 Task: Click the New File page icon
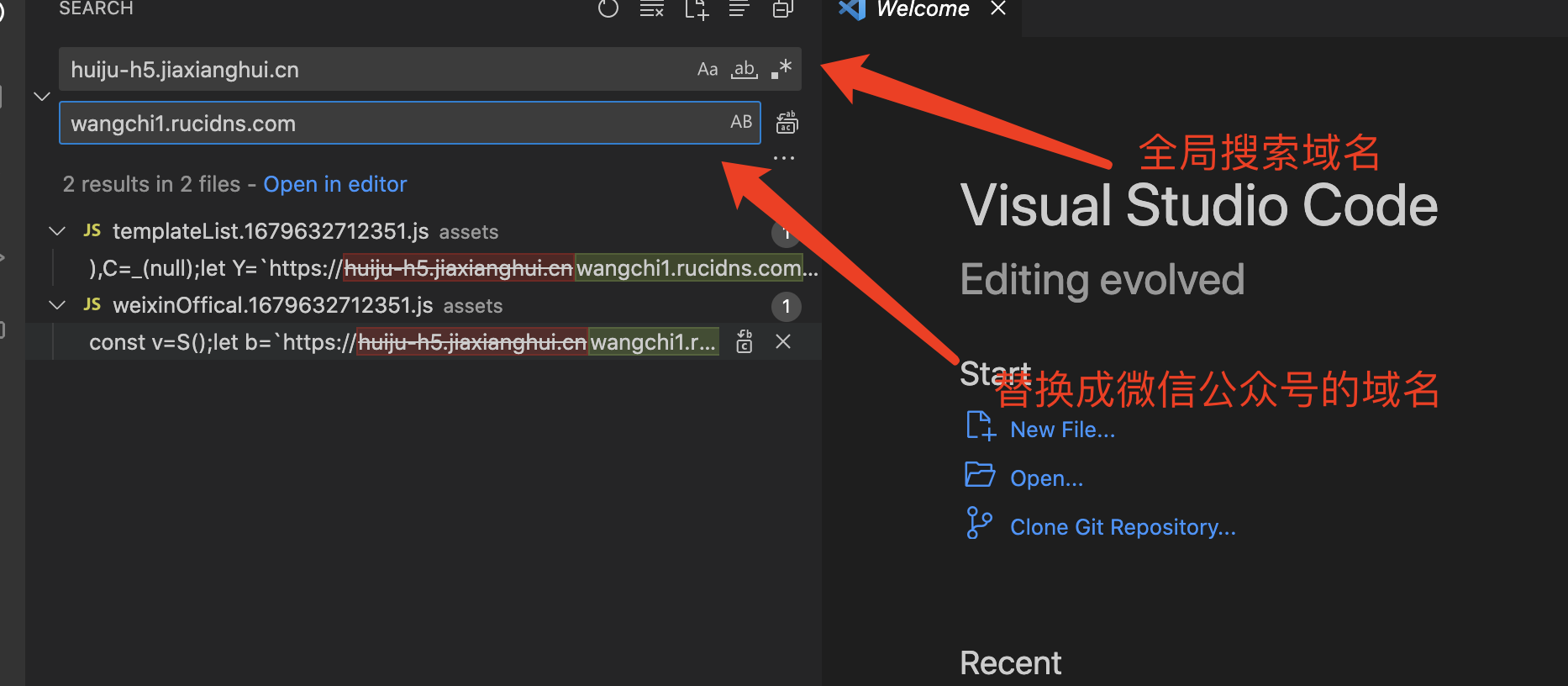tap(981, 426)
